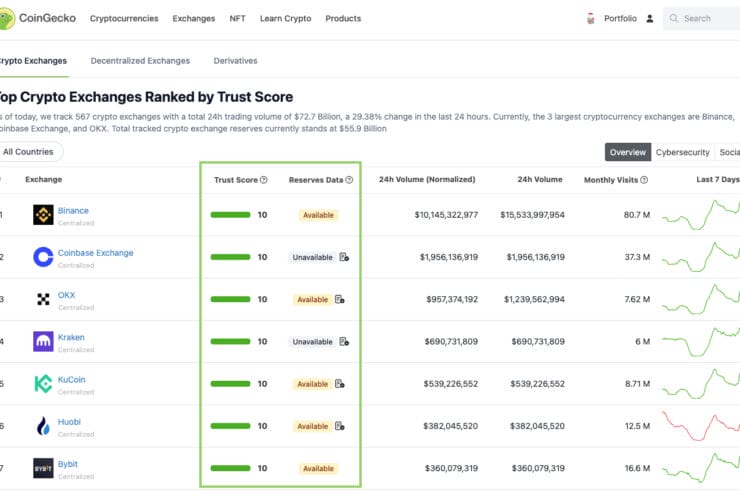This screenshot has width=740, height=492.
Task: Click Kraken trust score green bar
Action: [230, 342]
